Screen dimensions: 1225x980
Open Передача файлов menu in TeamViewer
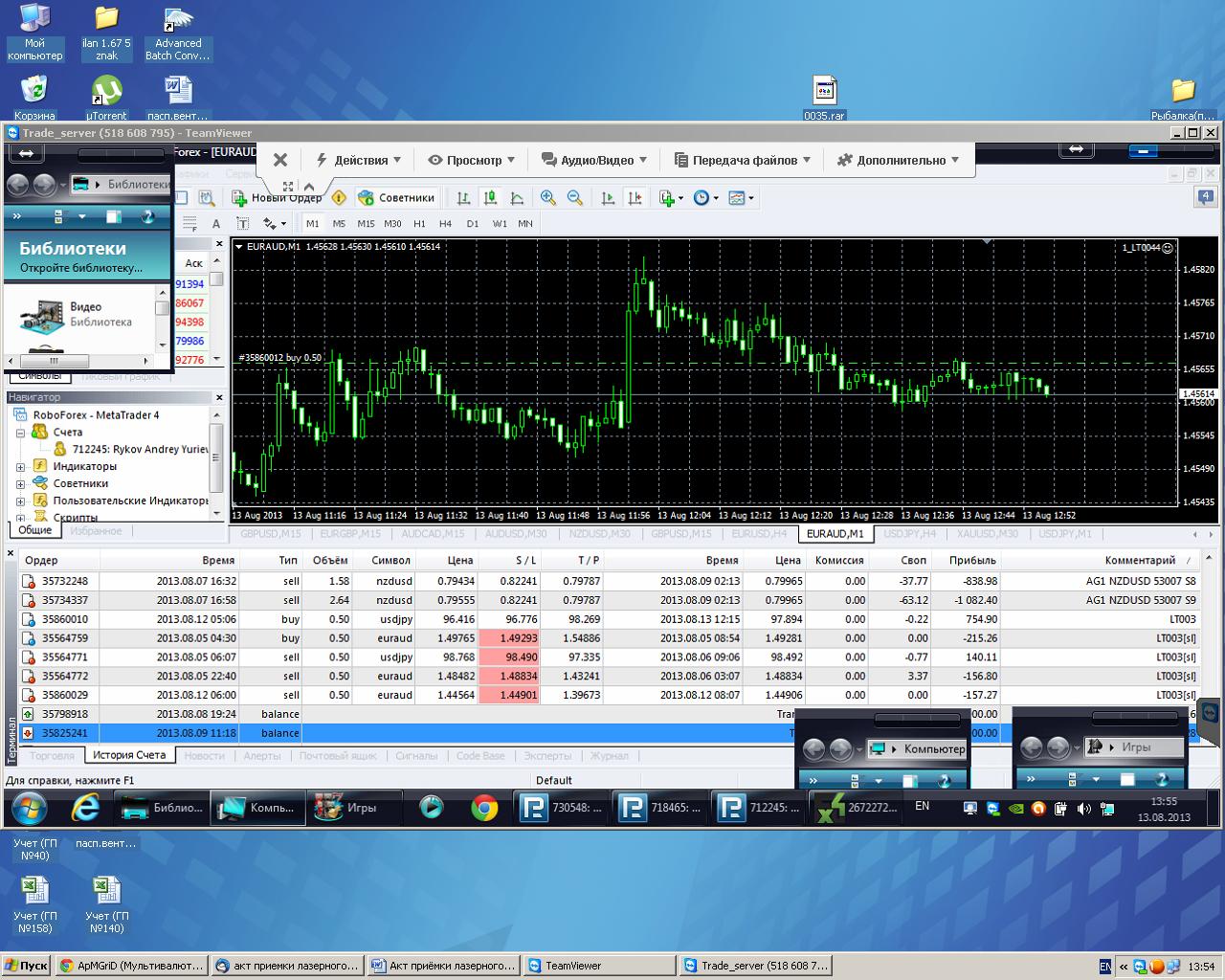743,160
